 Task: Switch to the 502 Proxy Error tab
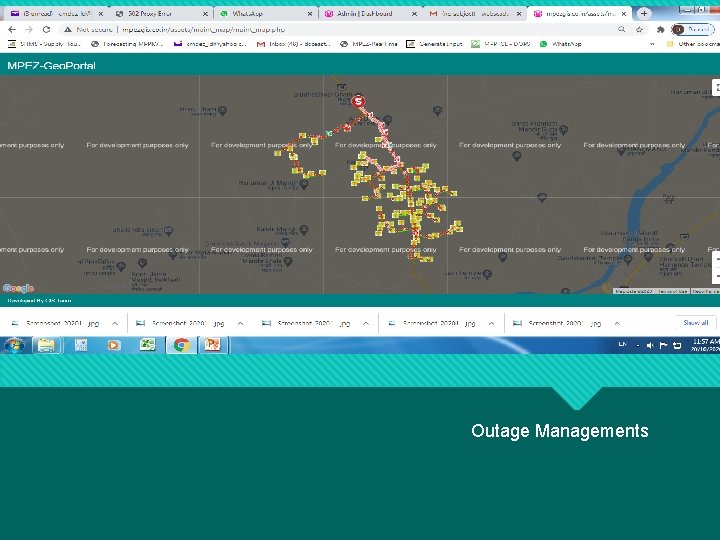point(159,14)
